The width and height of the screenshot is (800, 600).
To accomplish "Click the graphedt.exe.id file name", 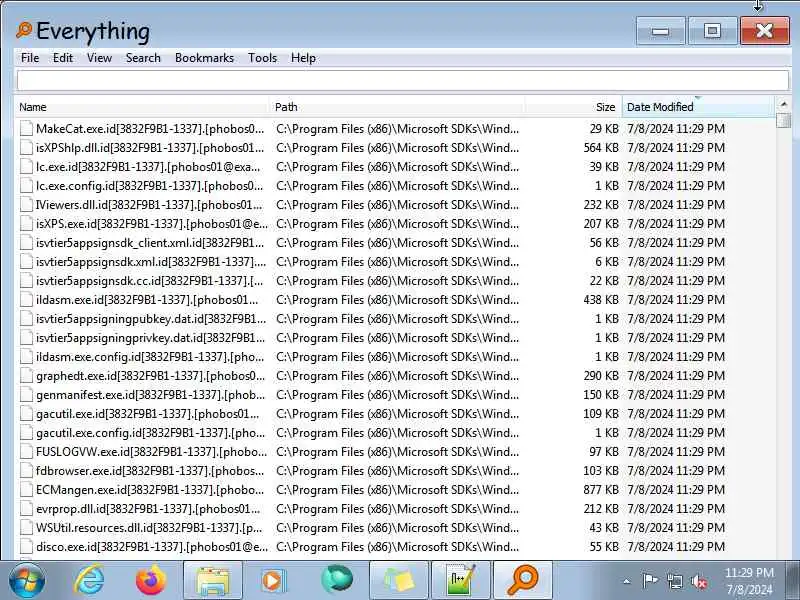I will point(151,376).
